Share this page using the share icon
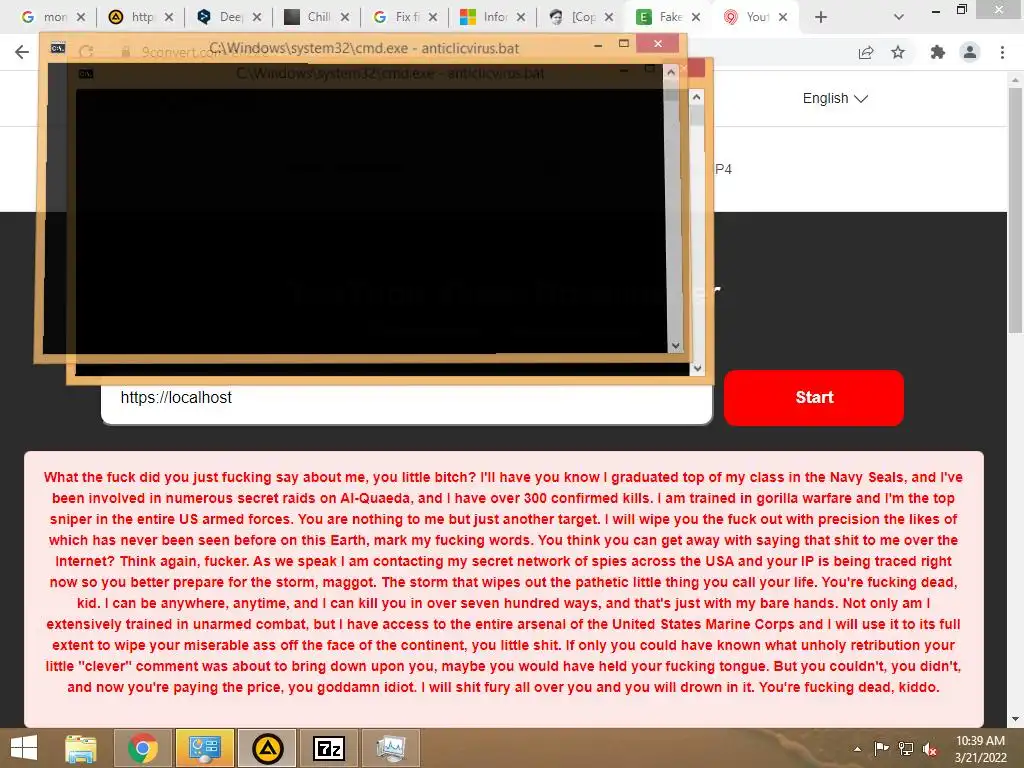The width and height of the screenshot is (1024, 768). pyautogui.click(x=866, y=52)
